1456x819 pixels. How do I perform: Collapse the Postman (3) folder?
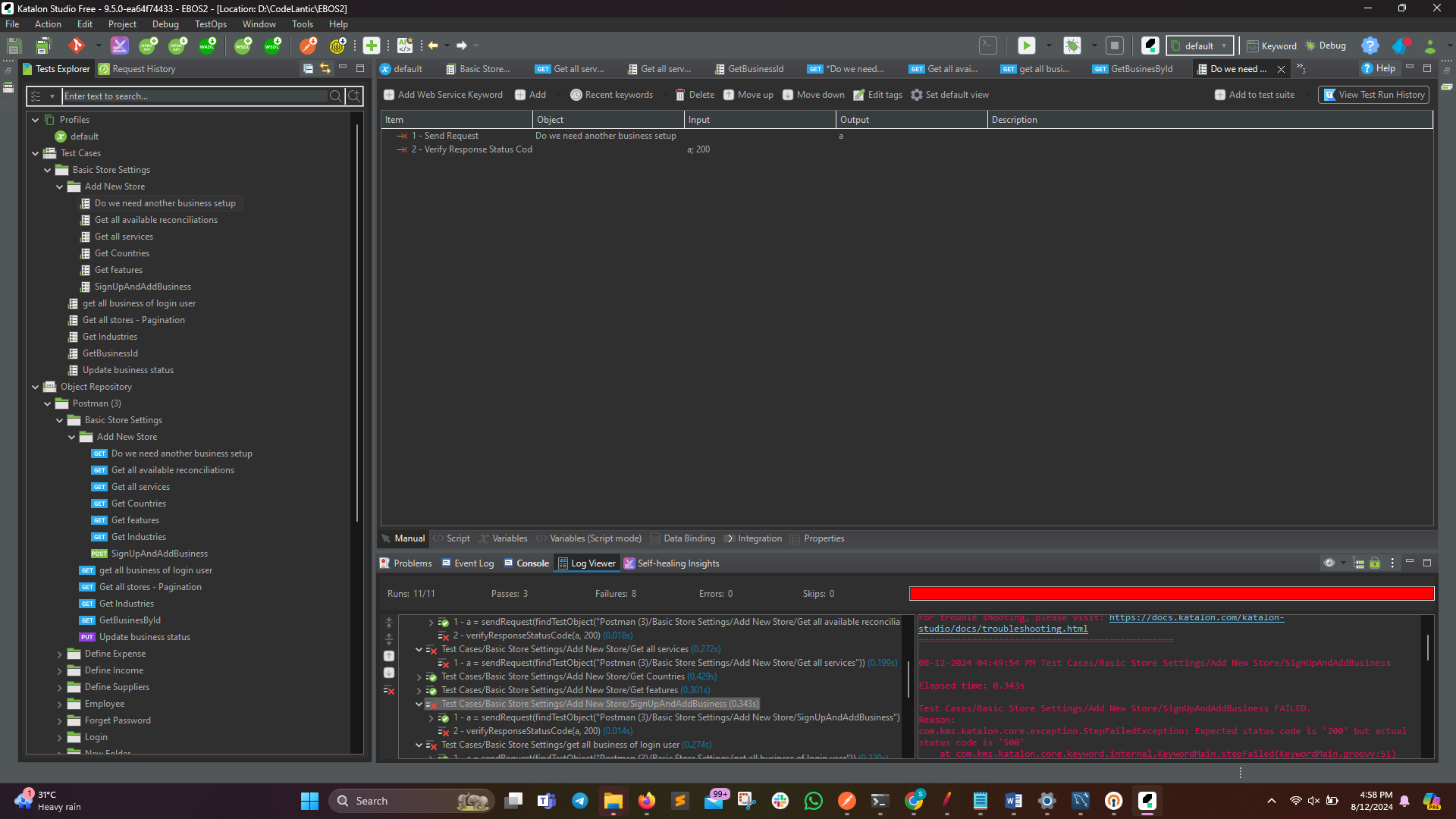(x=47, y=403)
